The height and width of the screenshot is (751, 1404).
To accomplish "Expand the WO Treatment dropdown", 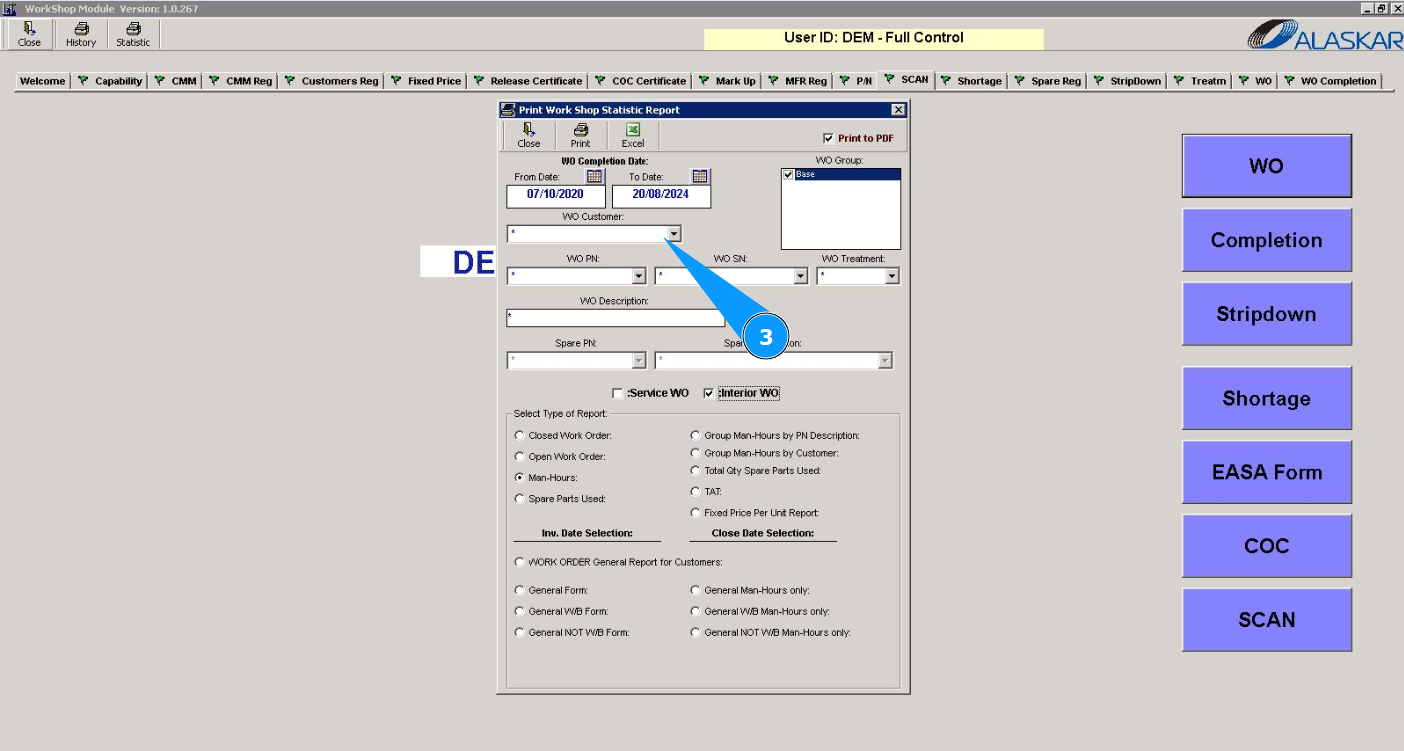I will [892, 276].
